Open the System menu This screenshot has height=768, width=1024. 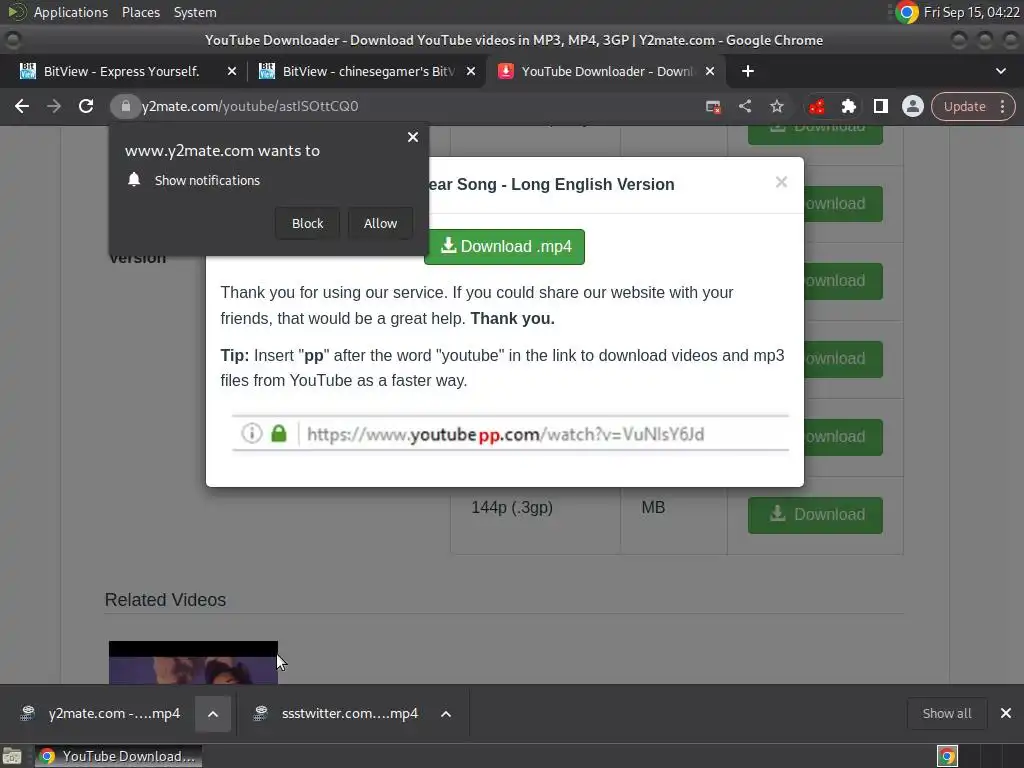[195, 12]
